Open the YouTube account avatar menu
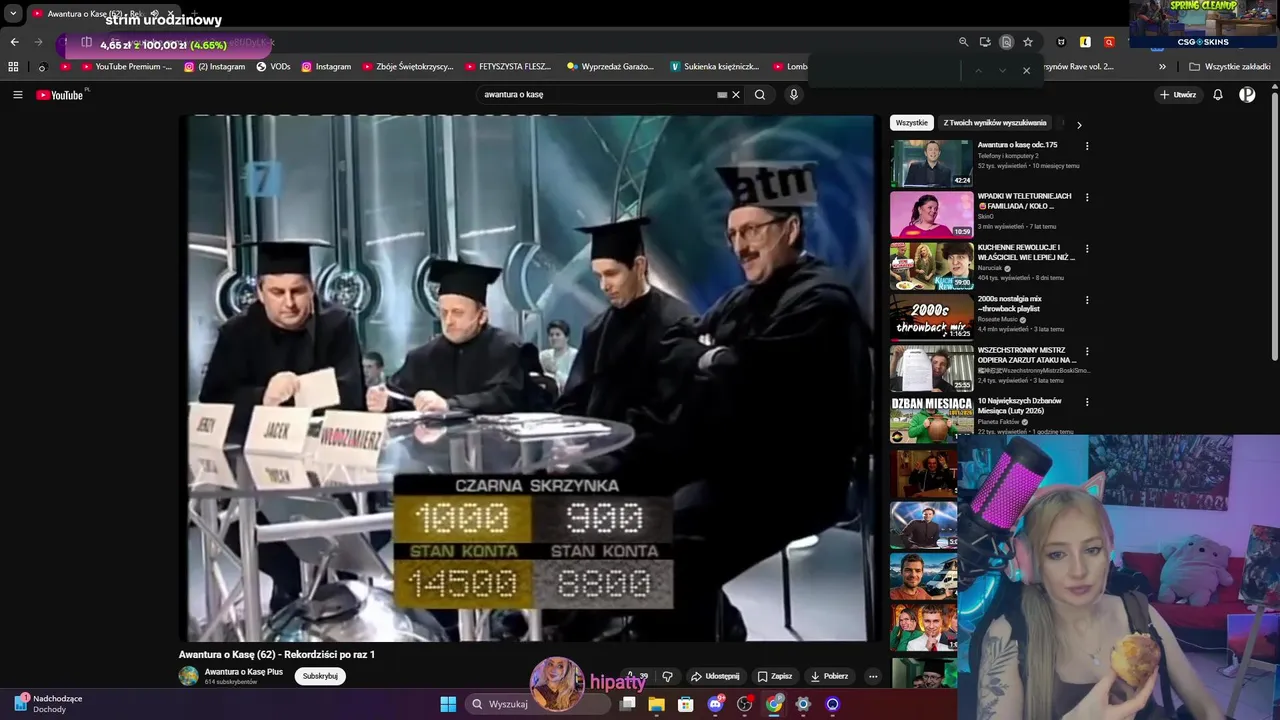Screen dimensions: 1280x720 click(x=1247, y=95)
